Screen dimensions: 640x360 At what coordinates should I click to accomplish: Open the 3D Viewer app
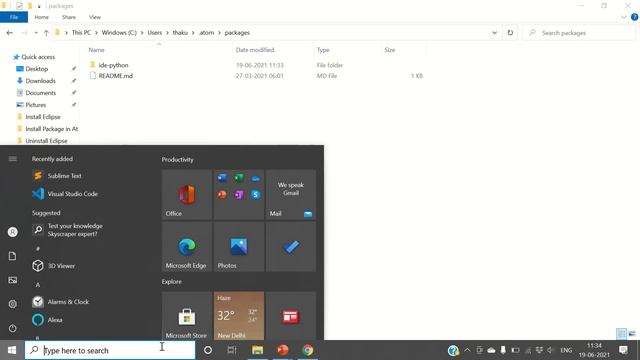54,266
